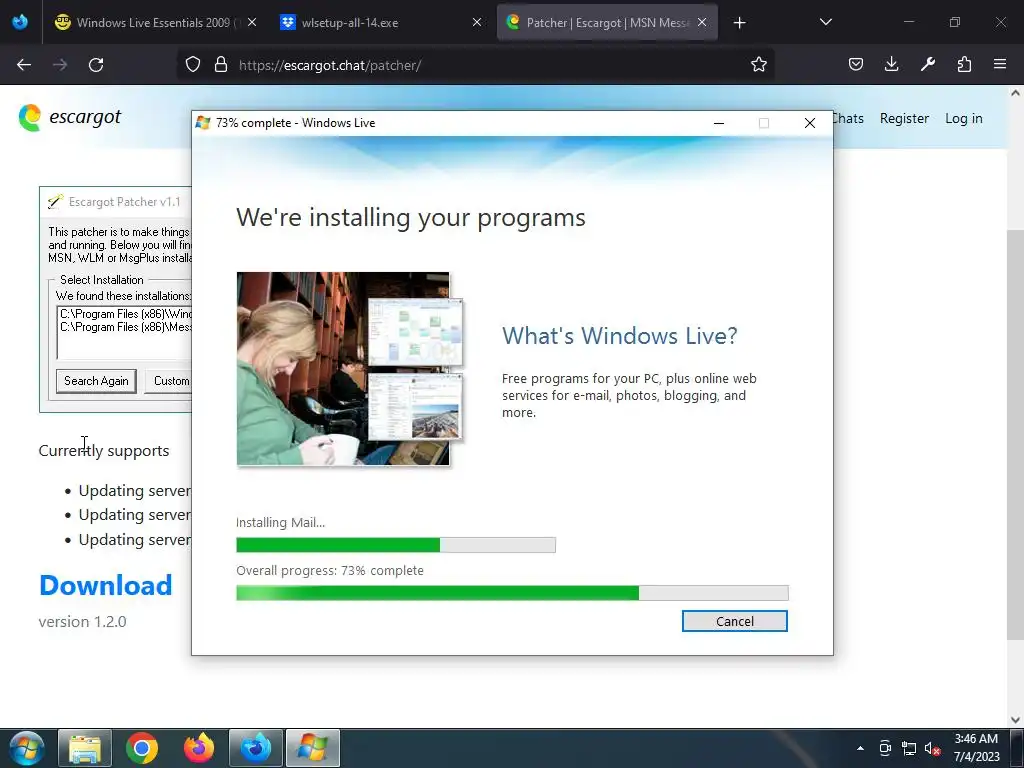Screen dimensions: 1024x768
Task: Switch to Windows Live installer taskbar button
Action: pyautogui.click(x=313, y=748)
